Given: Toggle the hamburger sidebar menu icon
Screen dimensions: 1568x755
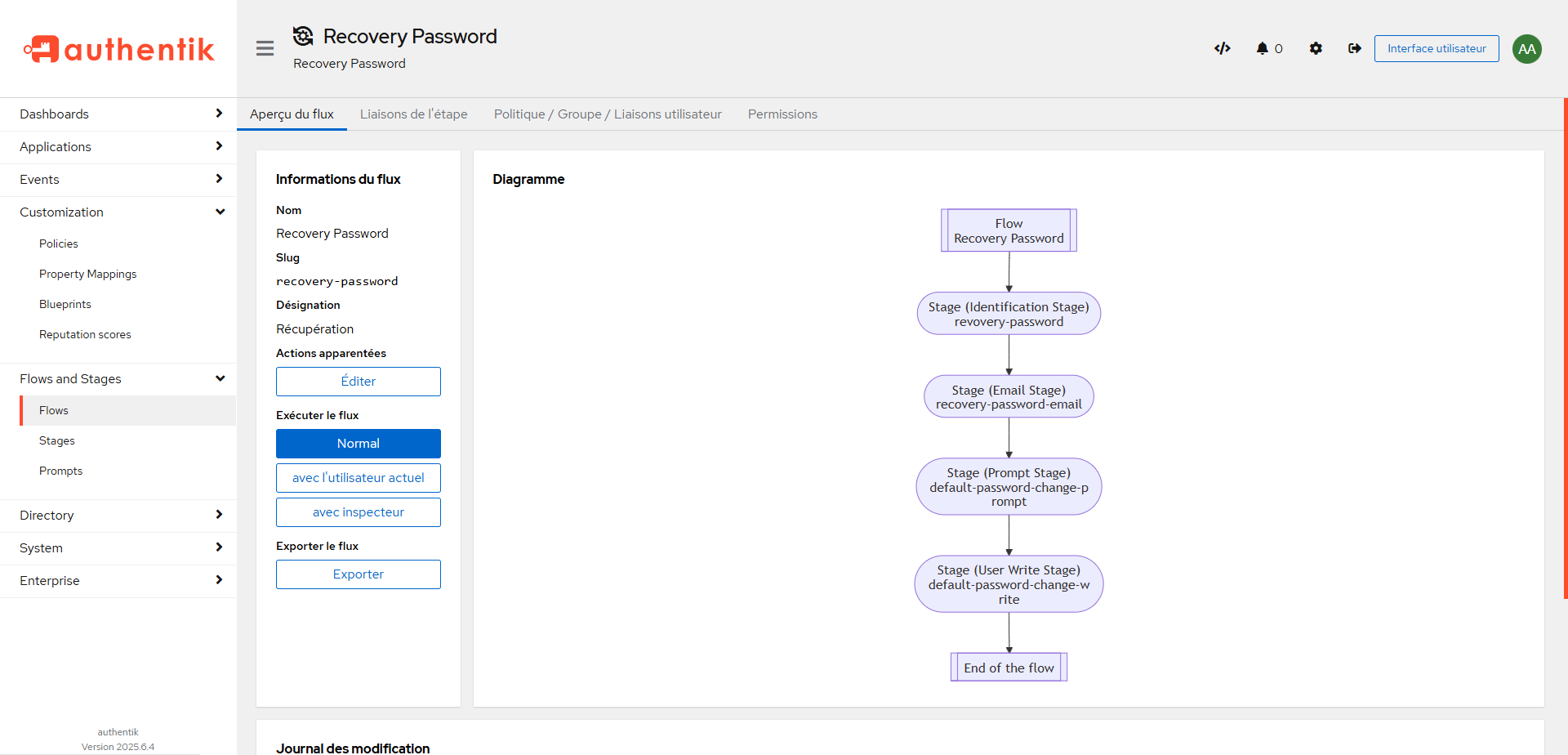Looking at the screenshot, I should tap(265, 48).
